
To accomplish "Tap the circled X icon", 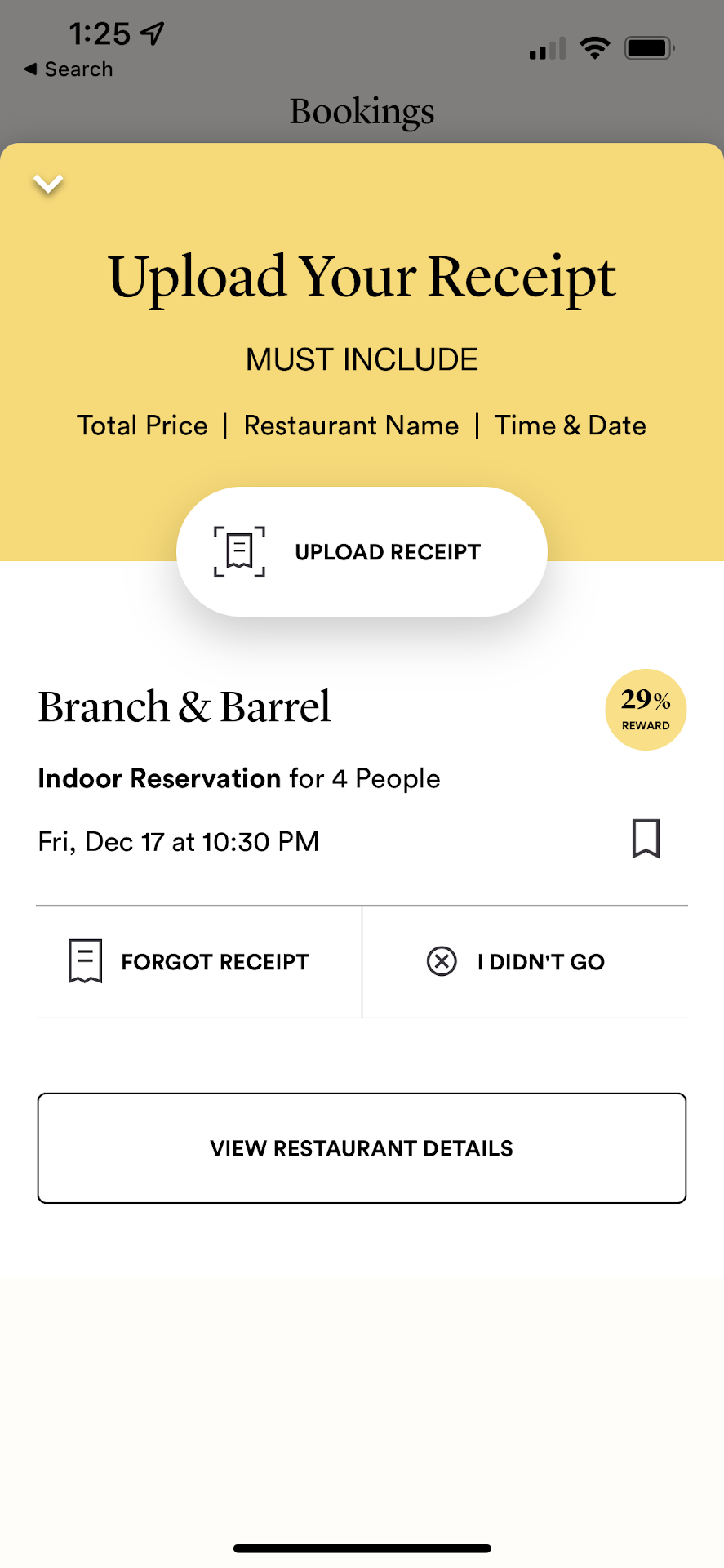I will pyautogui.click(x=442, y=961).
